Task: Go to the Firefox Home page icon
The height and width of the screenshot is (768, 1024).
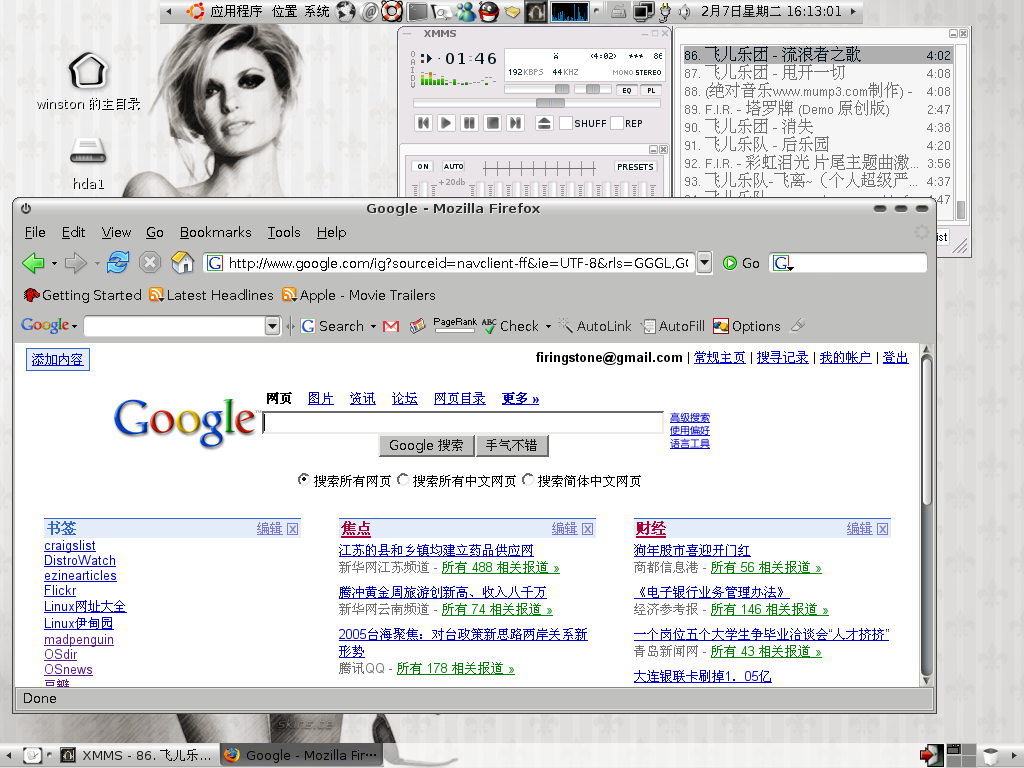Action: pyautogui.click(x=182, y=263)
